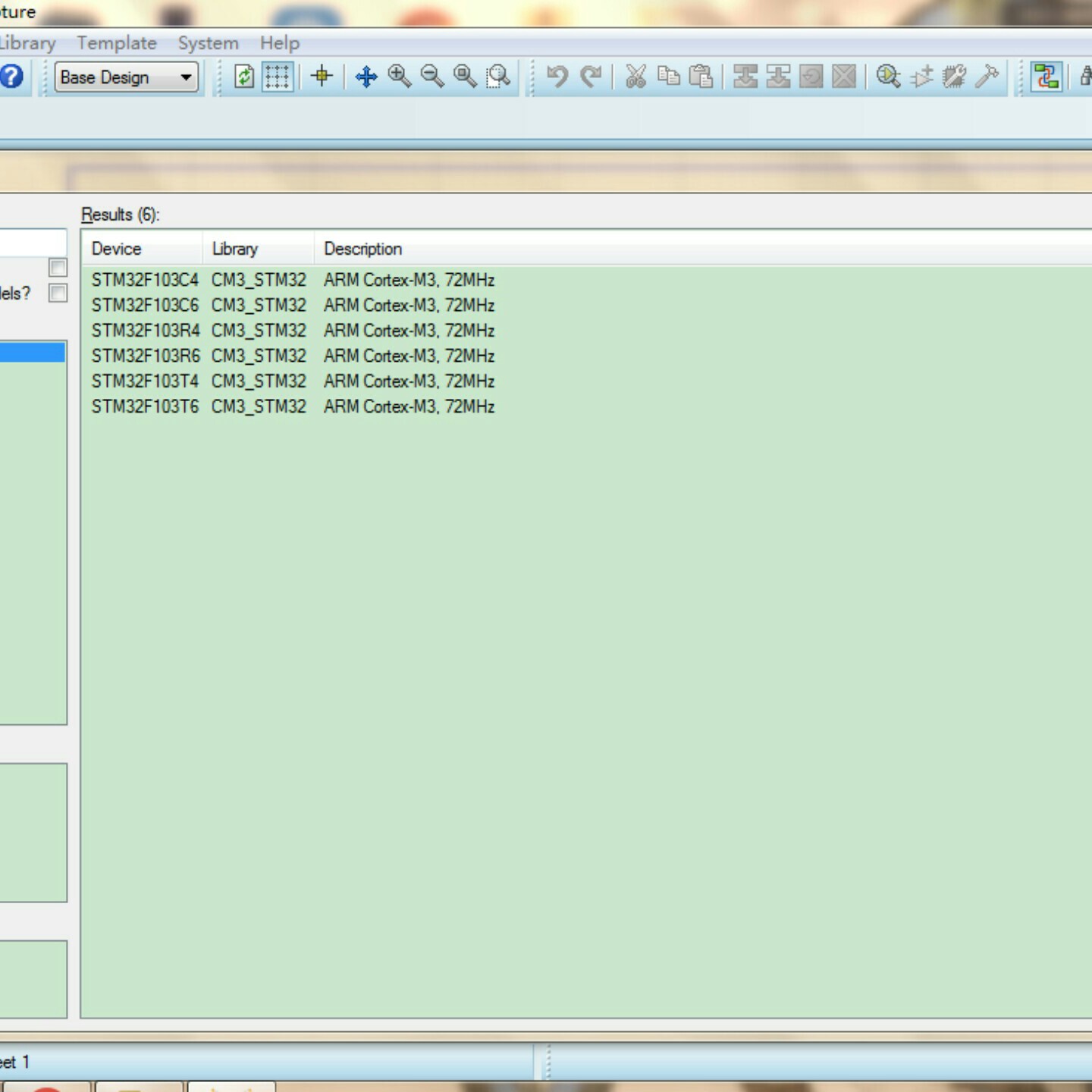Click the zoom in magnifier icon
Screen dimensions: 1092x1092
(399, 77)
